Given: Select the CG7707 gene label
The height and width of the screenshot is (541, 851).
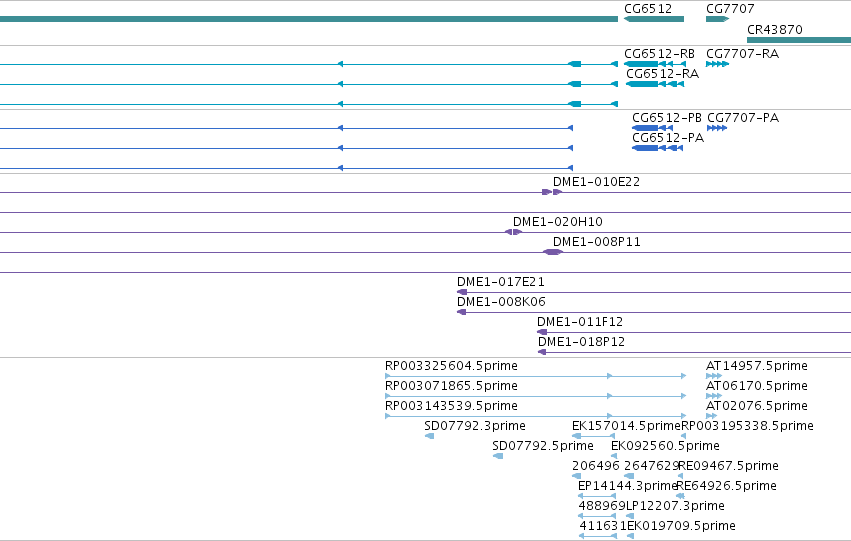Looking at the screenshot, I should point(730,9).
